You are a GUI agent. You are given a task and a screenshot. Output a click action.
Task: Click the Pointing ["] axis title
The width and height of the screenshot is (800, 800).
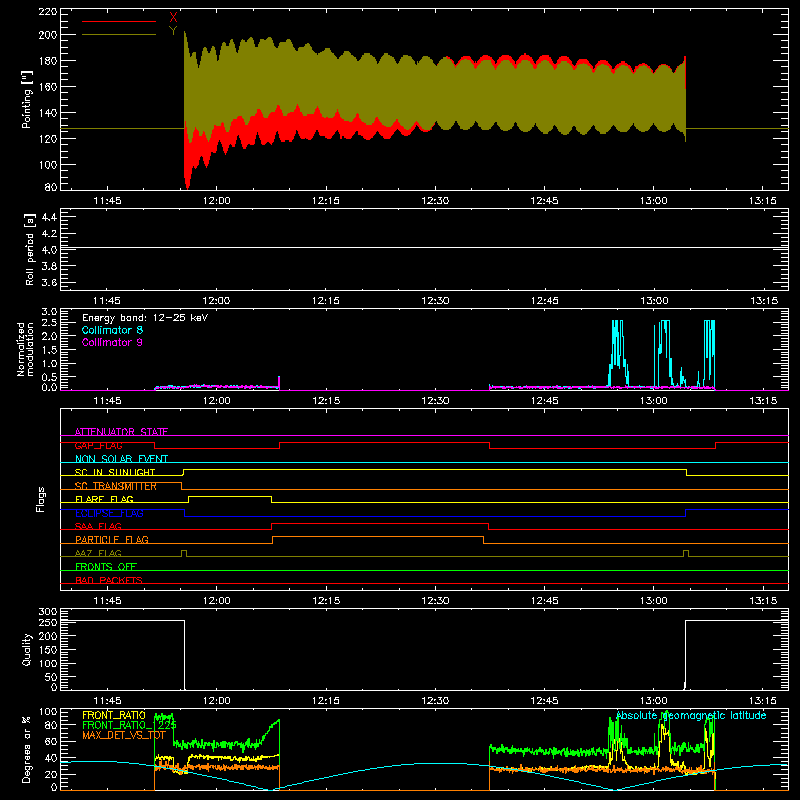[x=27, y=99]
